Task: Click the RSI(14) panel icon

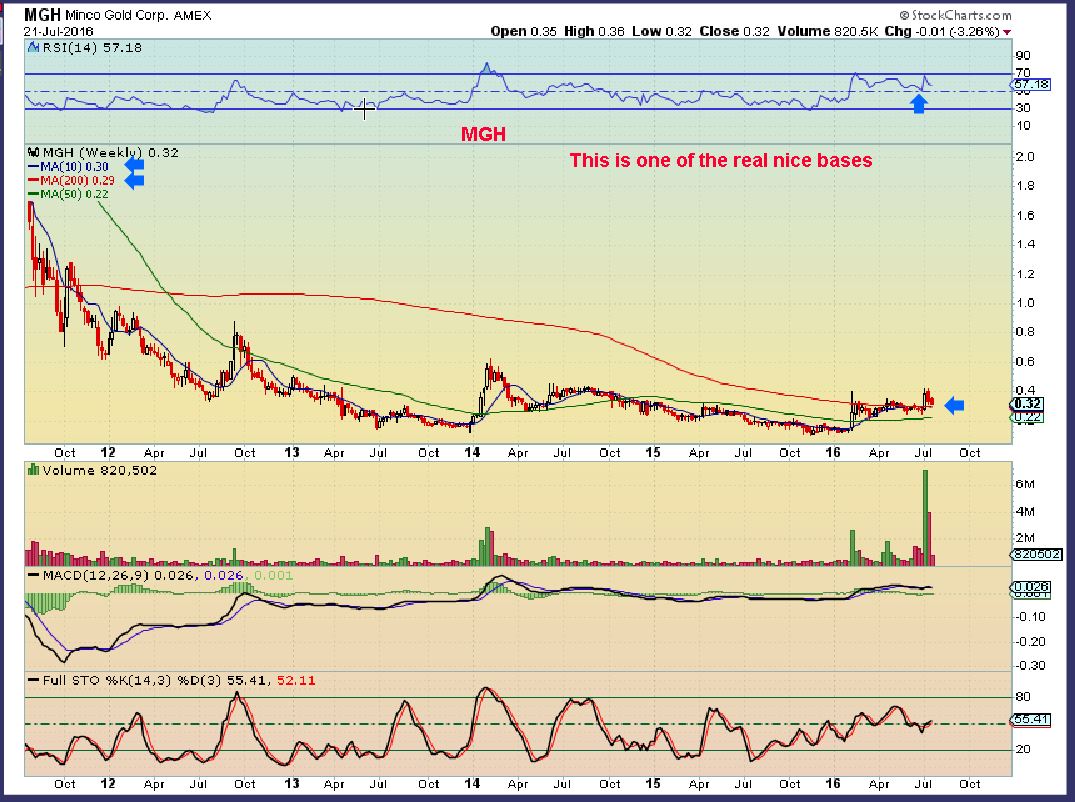Action: click(x=34, y=47)
